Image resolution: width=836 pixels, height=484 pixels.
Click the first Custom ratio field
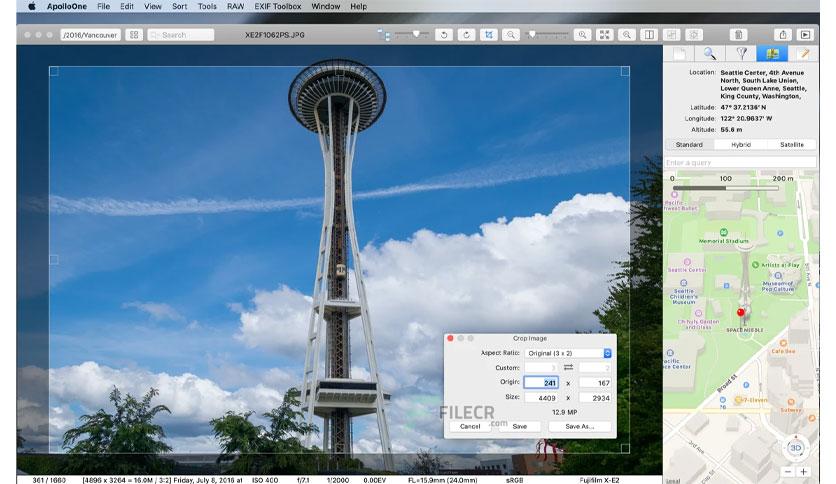pos(541,367)
